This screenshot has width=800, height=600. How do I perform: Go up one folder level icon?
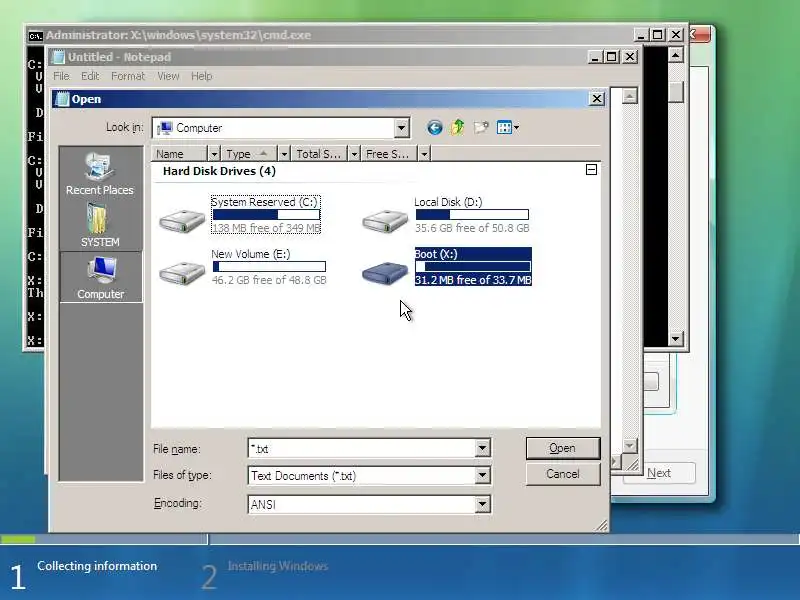[x=458, y=127]
